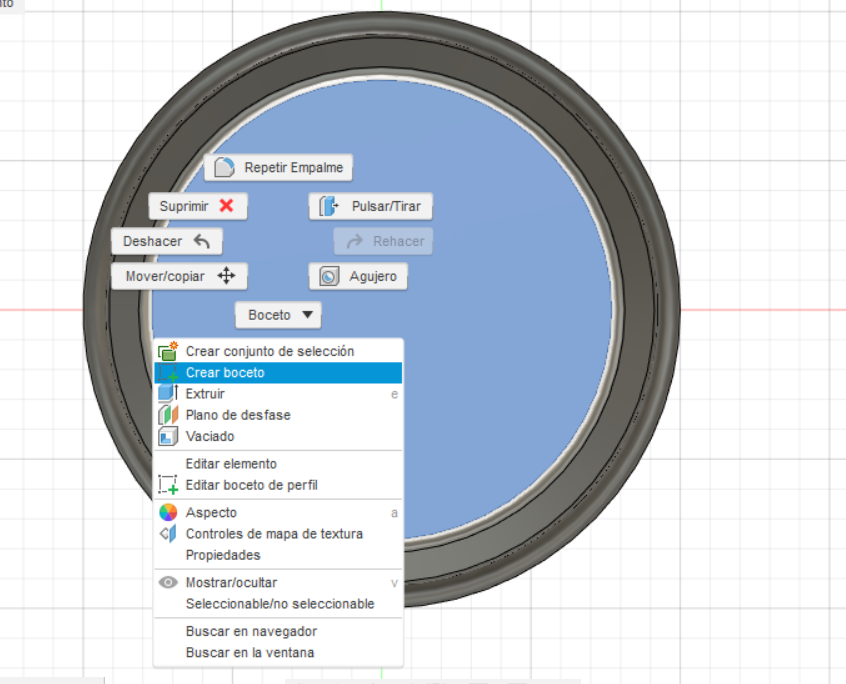Click the Pulsar/Tirar press-pull icon

329,206
